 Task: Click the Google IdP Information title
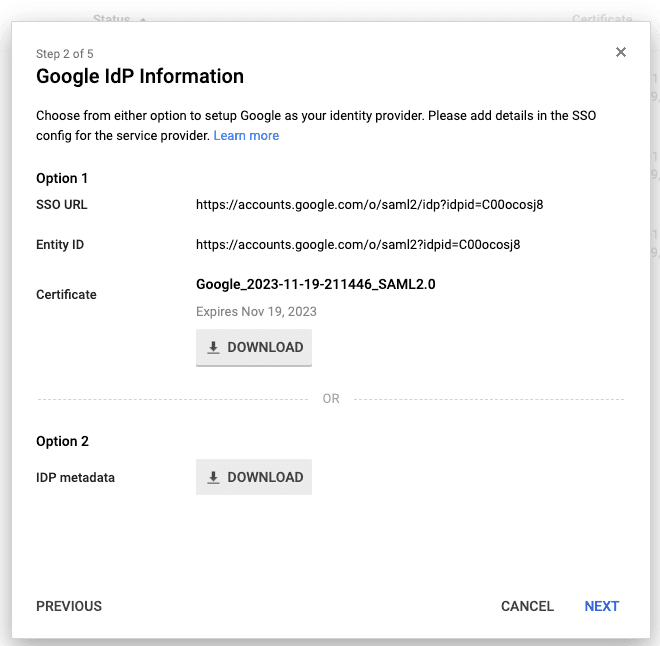click(140, 77)
